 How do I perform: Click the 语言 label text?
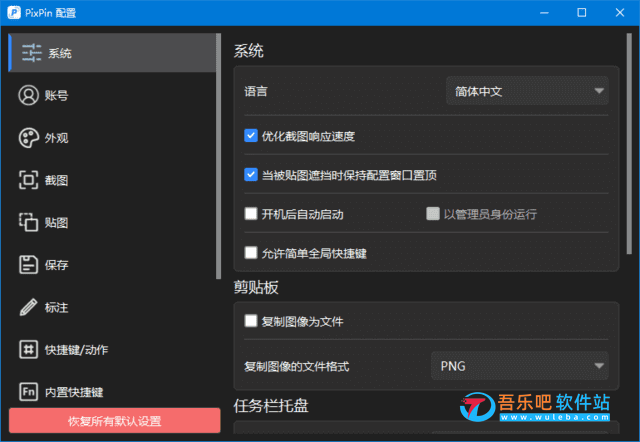tap(256, 91)
